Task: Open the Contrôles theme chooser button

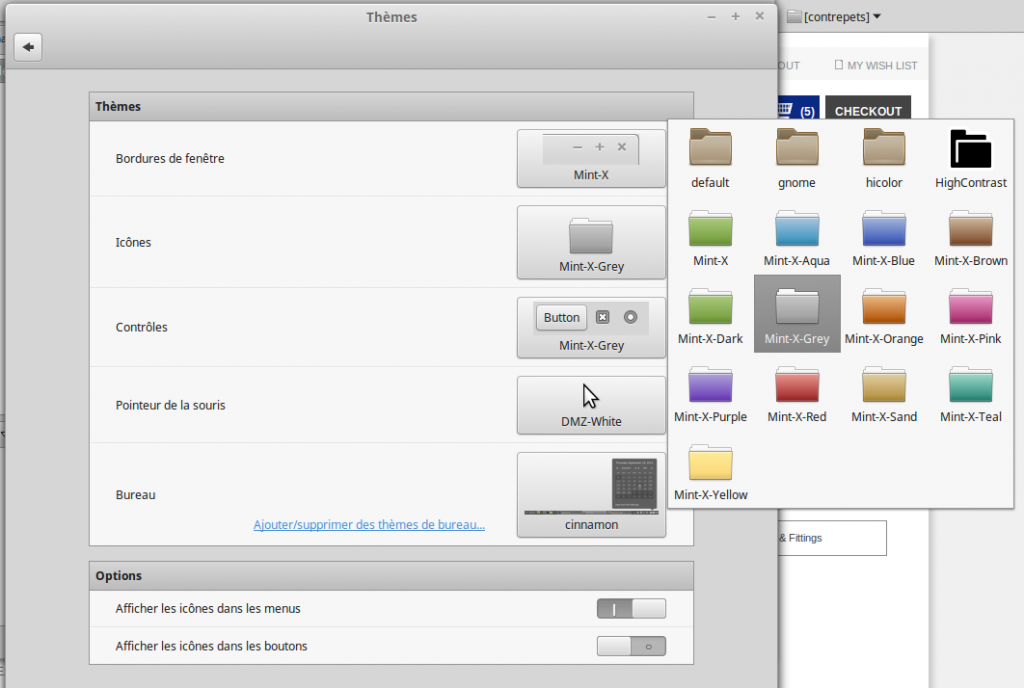Action: 591,328
